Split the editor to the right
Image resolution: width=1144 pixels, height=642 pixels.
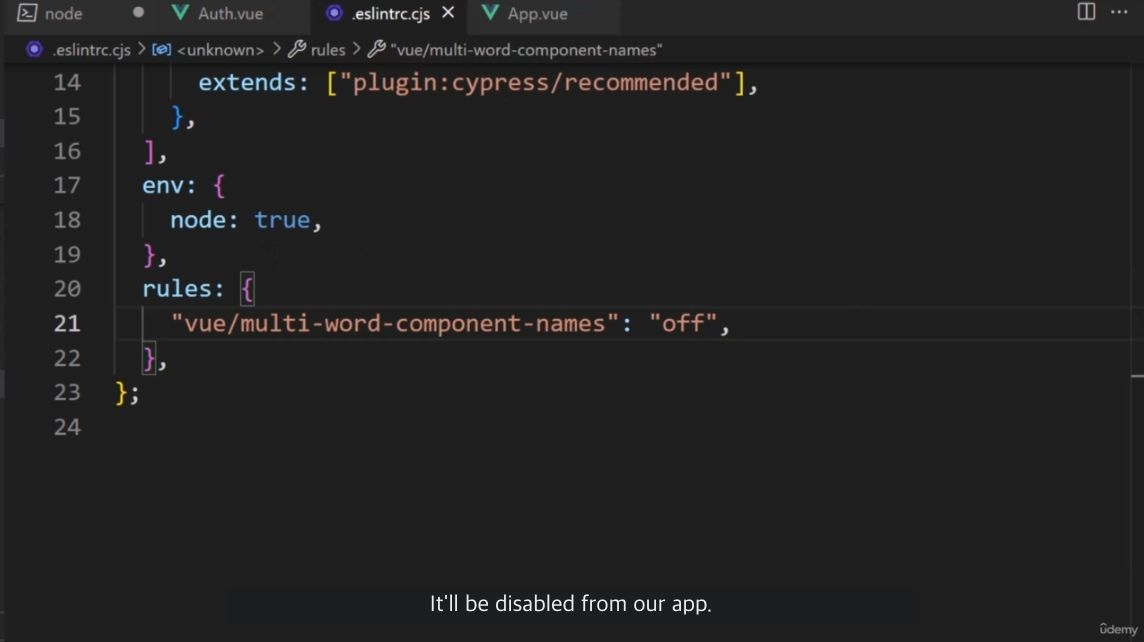1086,12
